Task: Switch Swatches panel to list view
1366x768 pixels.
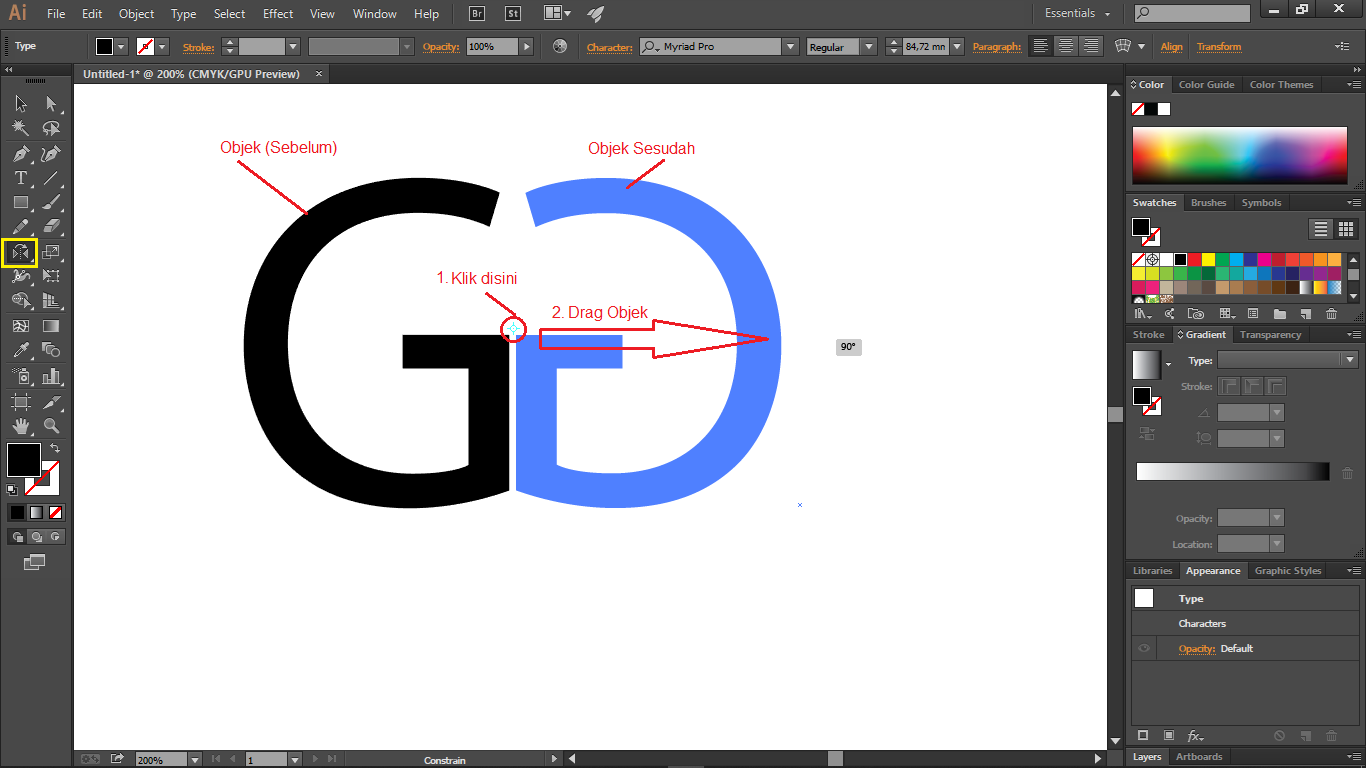Action: (1322, 229)
